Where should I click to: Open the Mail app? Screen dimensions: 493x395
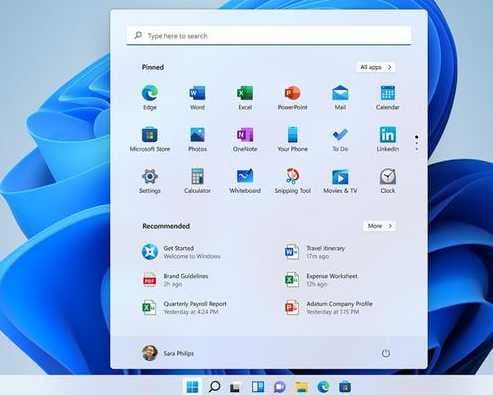[340, 97]
